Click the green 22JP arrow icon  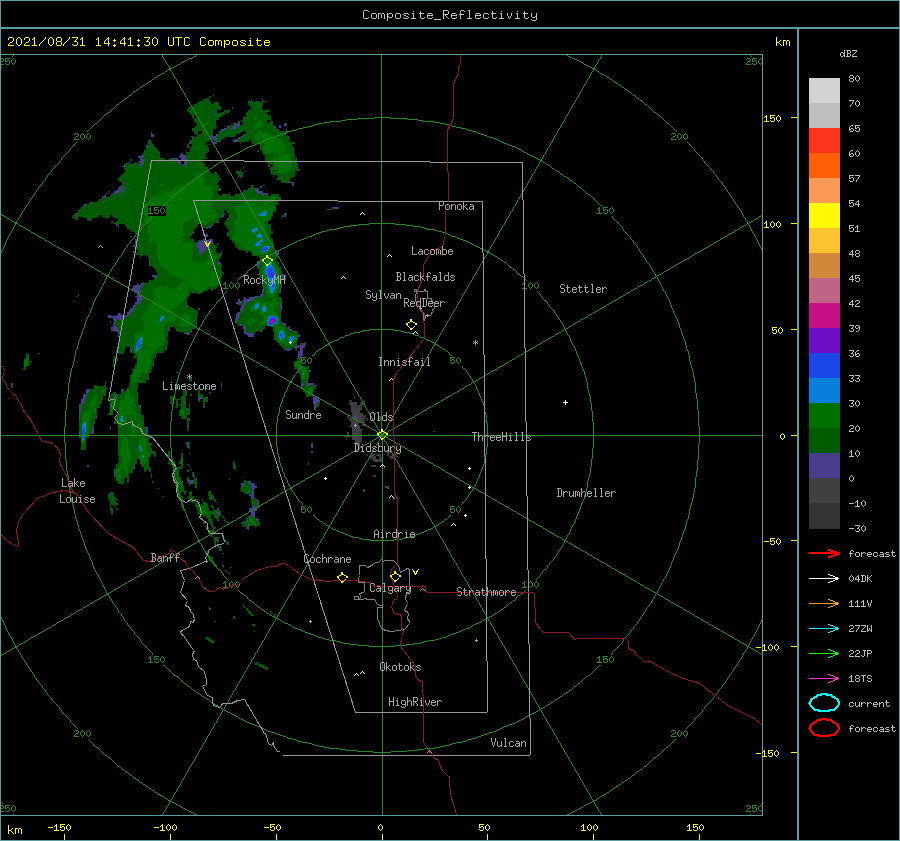[x=824, y=653]
